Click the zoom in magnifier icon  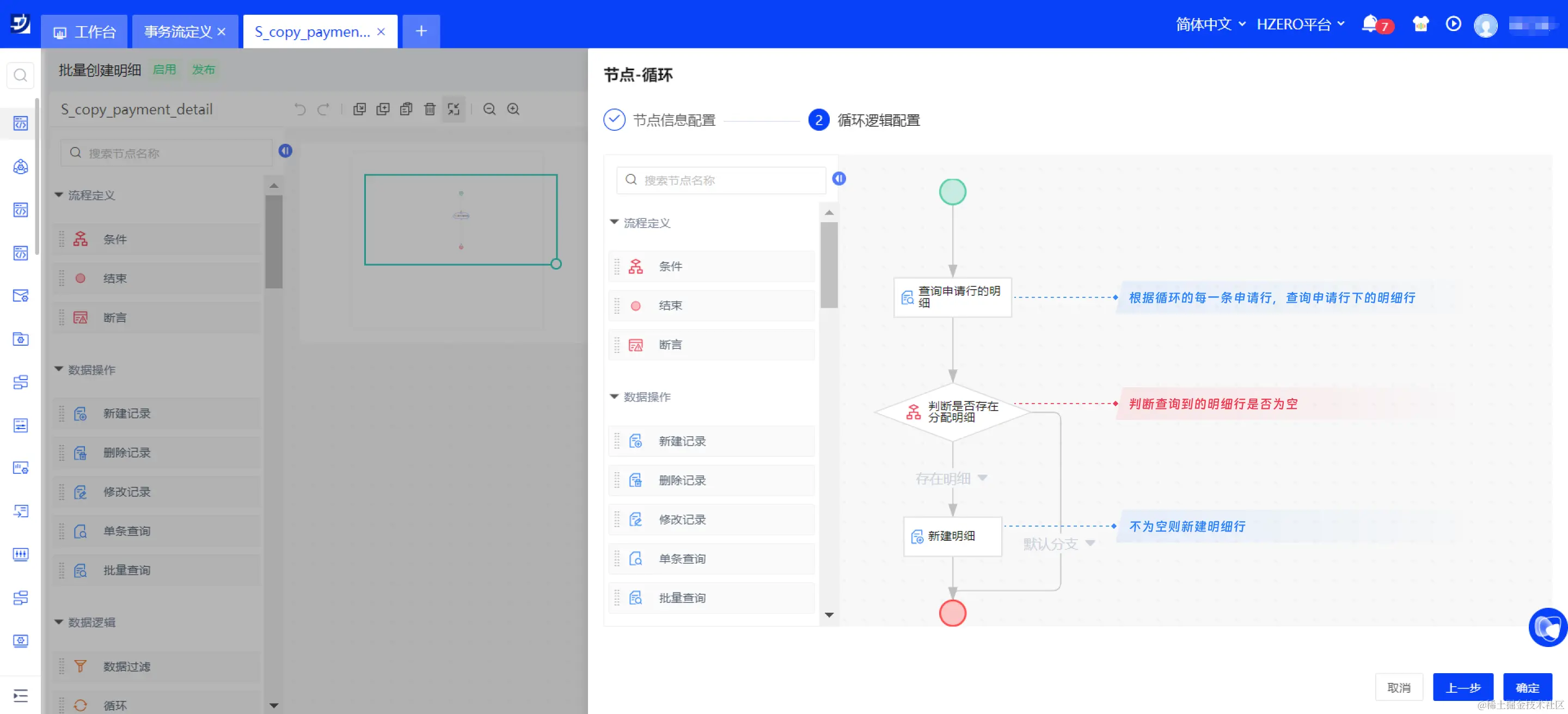tap(513, 109)
